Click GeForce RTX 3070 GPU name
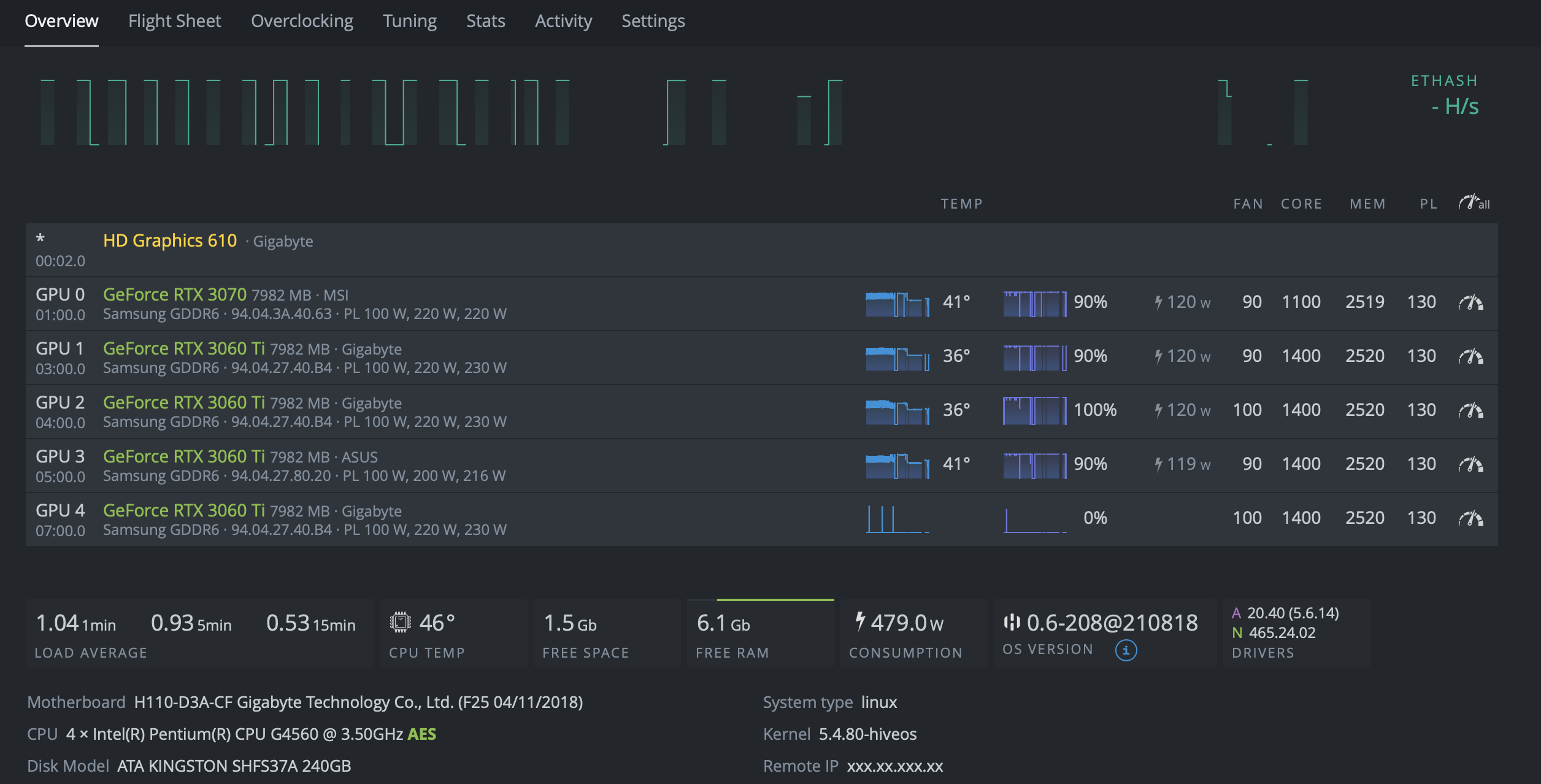 pos(174,294)
